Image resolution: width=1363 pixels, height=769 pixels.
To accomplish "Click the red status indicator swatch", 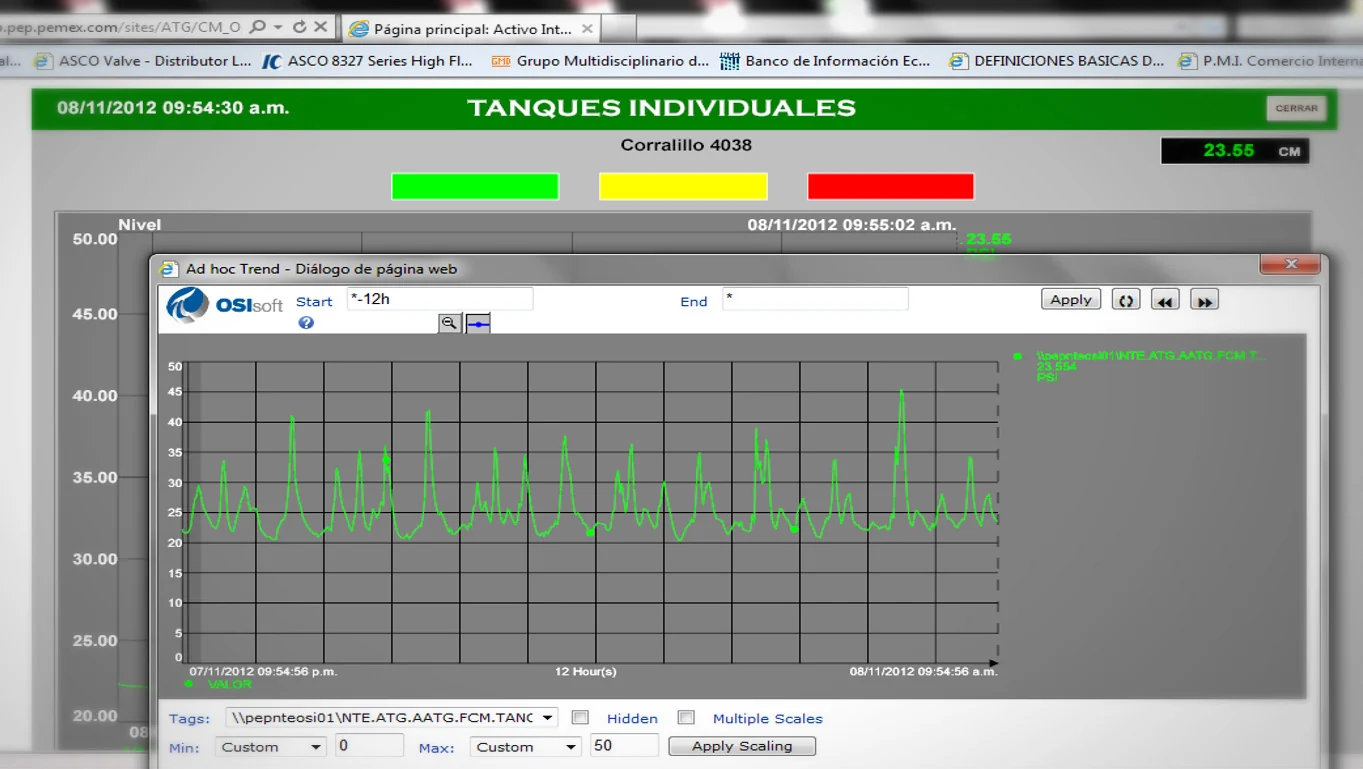I will tap(891, 186).
